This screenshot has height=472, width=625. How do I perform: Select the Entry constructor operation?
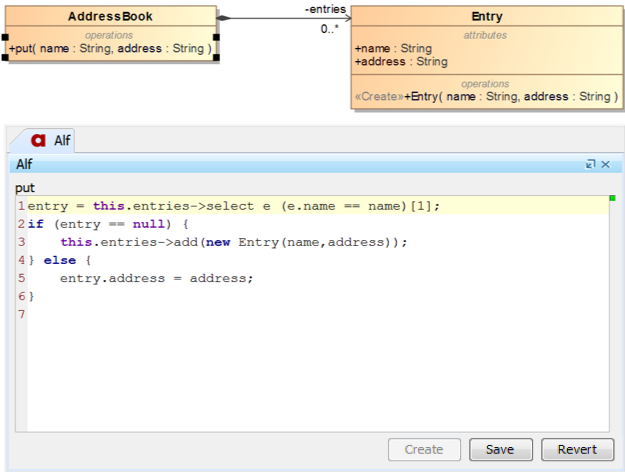[x=485, y=97]
